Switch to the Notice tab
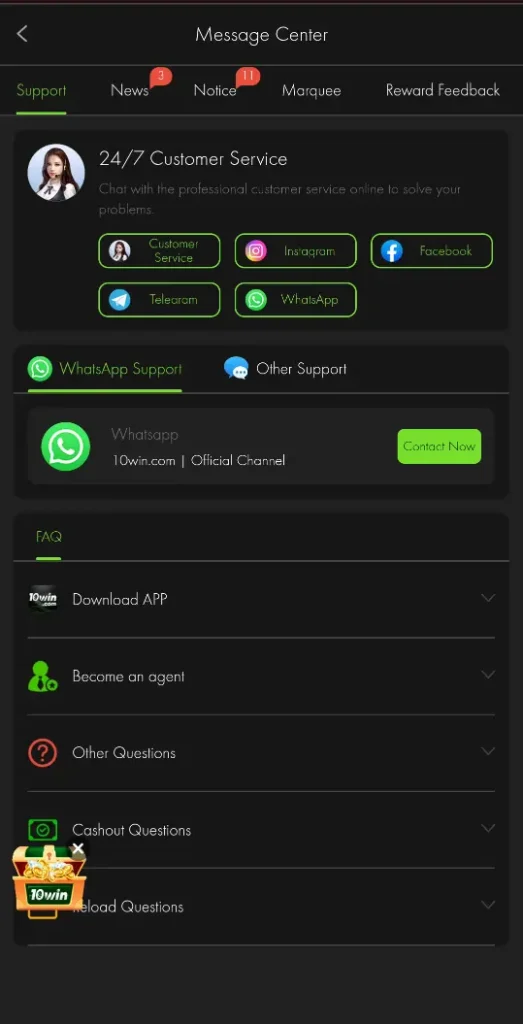The width and height of the screenshot is (523, 1024). point(215,90)
